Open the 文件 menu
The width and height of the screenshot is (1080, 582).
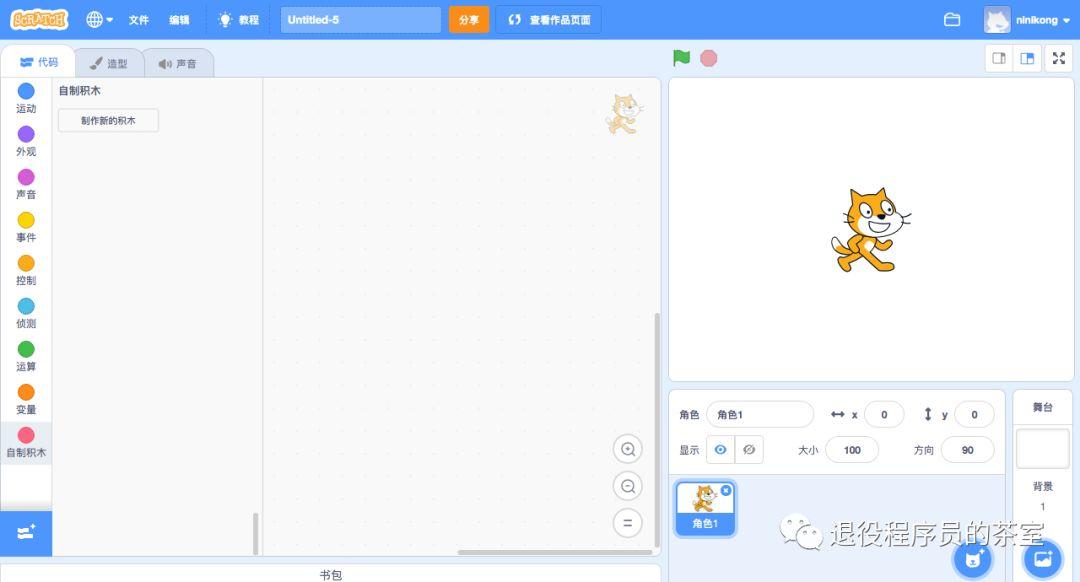point(138,20)
